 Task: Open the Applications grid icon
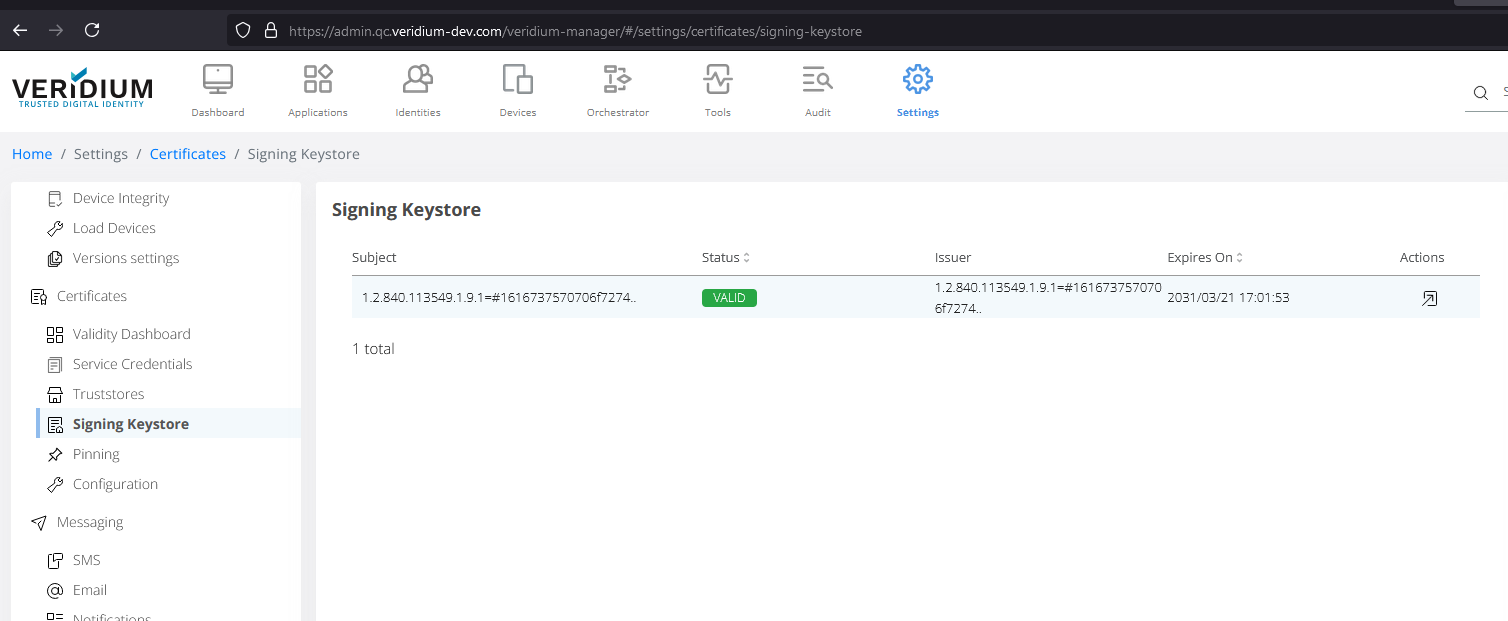tap(318, 79)
